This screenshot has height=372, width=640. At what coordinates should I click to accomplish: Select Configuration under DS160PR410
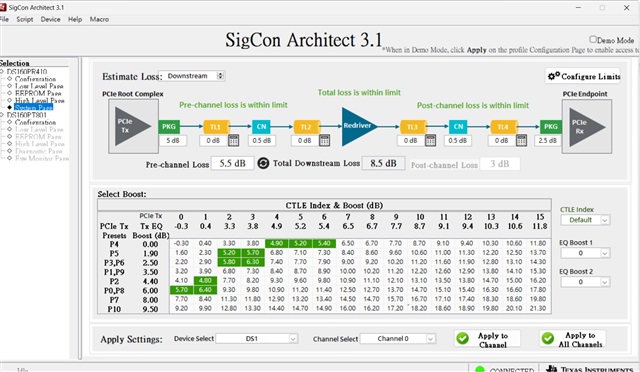pyautogui.click(x=35, y=79)
